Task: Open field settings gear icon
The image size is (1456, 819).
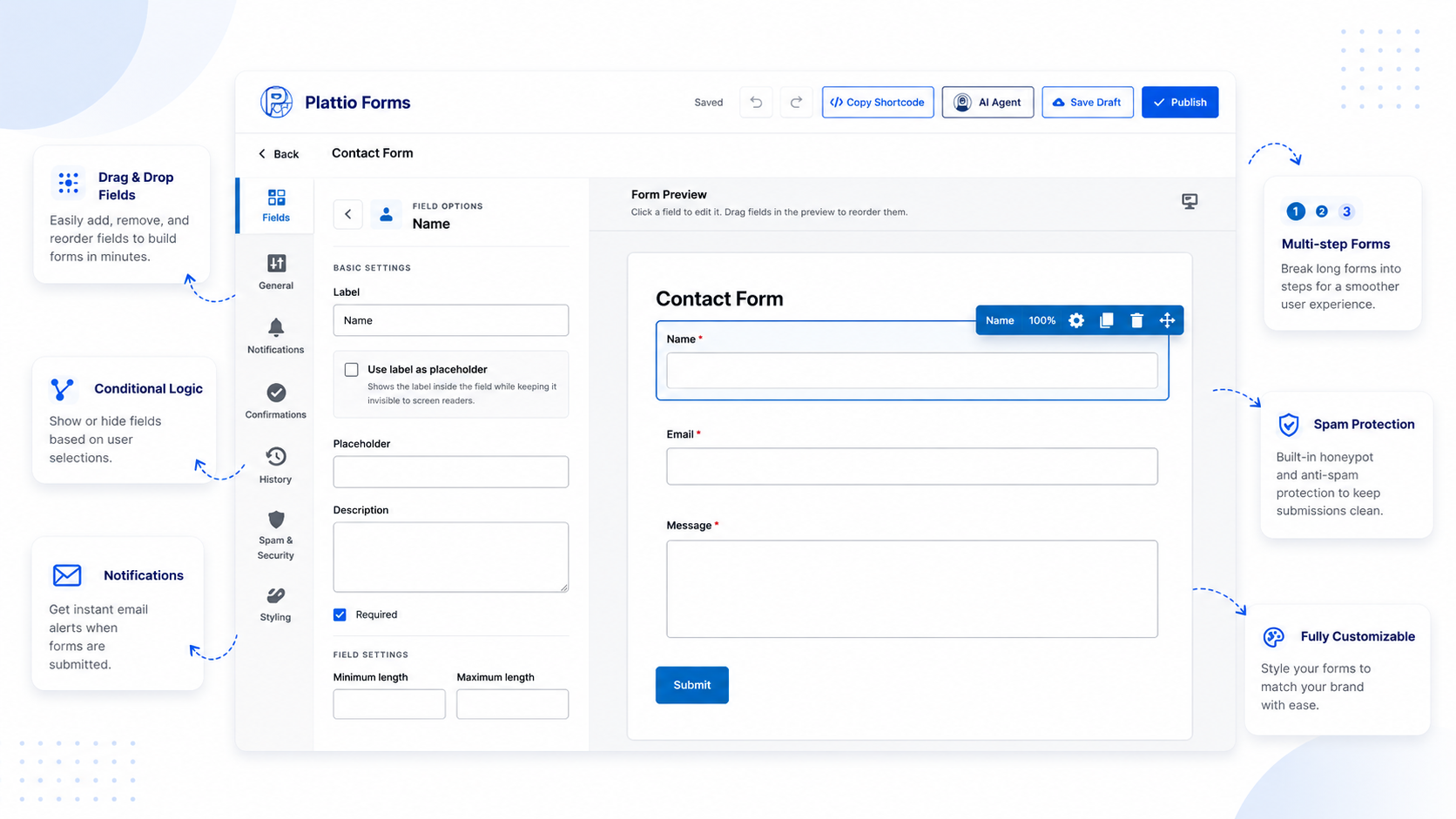Action: [1076, 320]
